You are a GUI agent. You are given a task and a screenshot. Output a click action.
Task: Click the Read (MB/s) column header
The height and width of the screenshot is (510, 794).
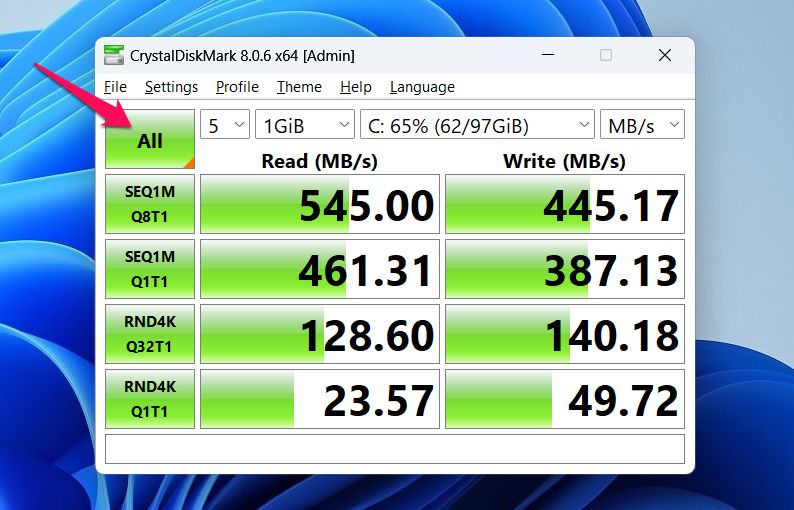click(320, 161)
